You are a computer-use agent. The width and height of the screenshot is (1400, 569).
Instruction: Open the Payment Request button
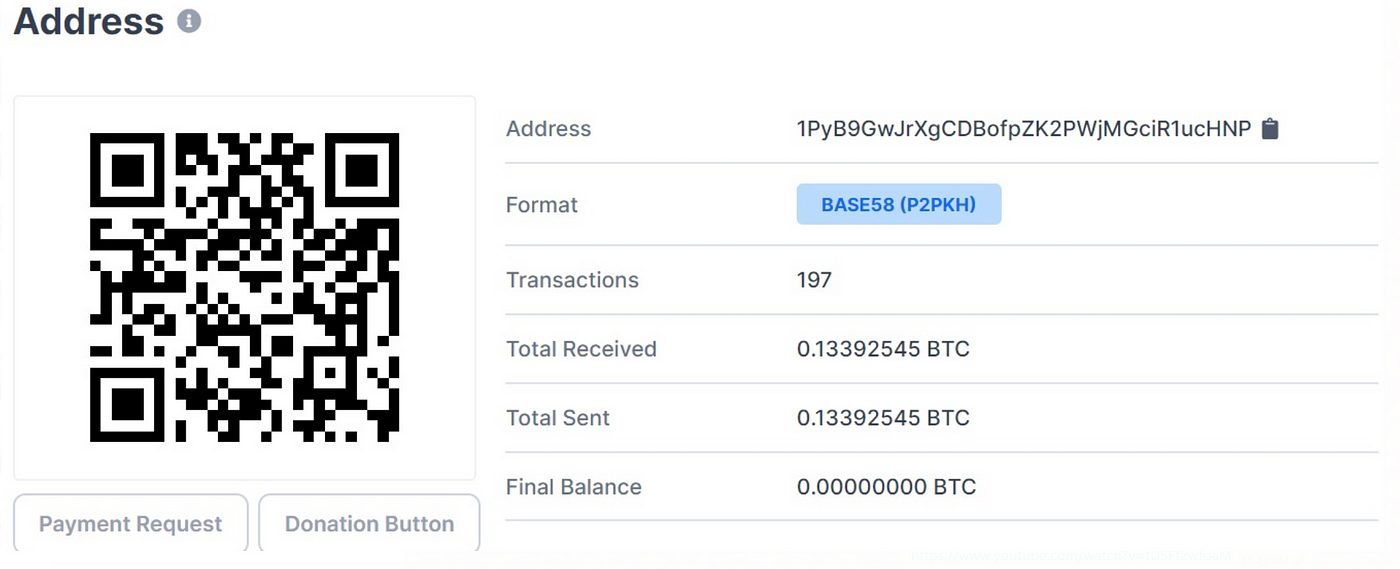(130, 523)
